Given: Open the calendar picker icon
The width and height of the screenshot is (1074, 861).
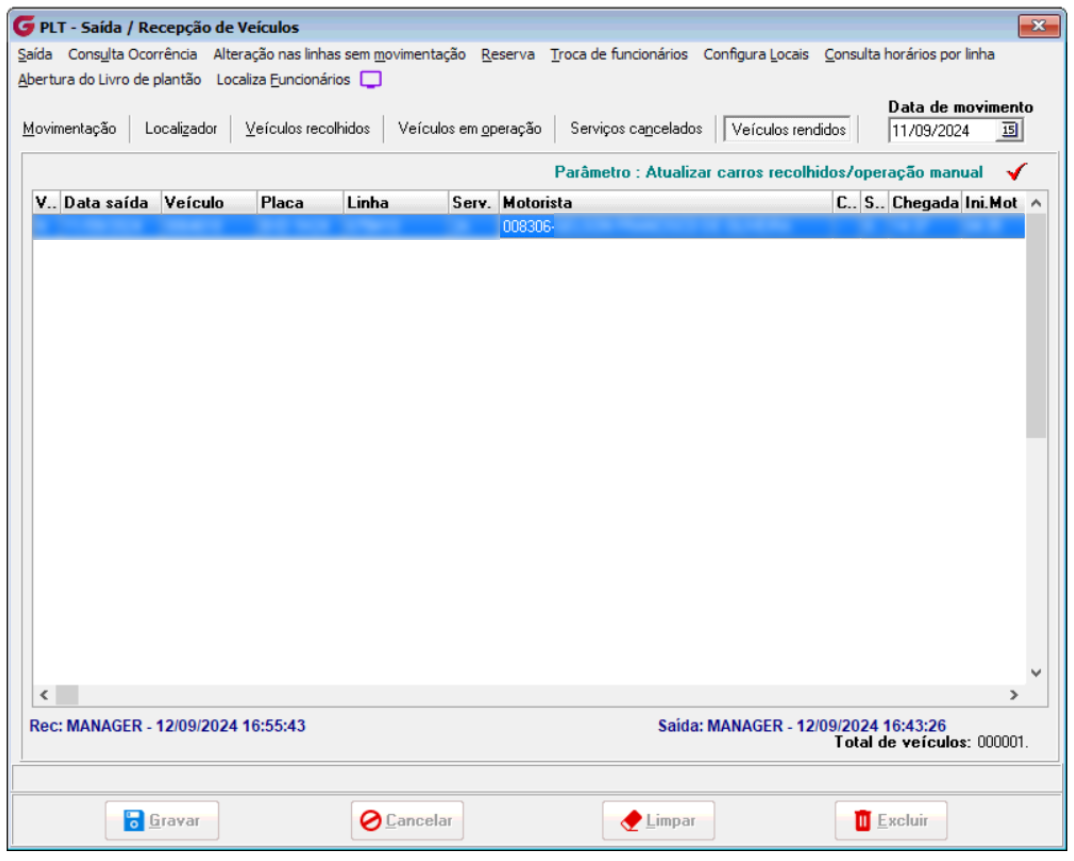Looking at the screenshot, I should point(1010,130).
